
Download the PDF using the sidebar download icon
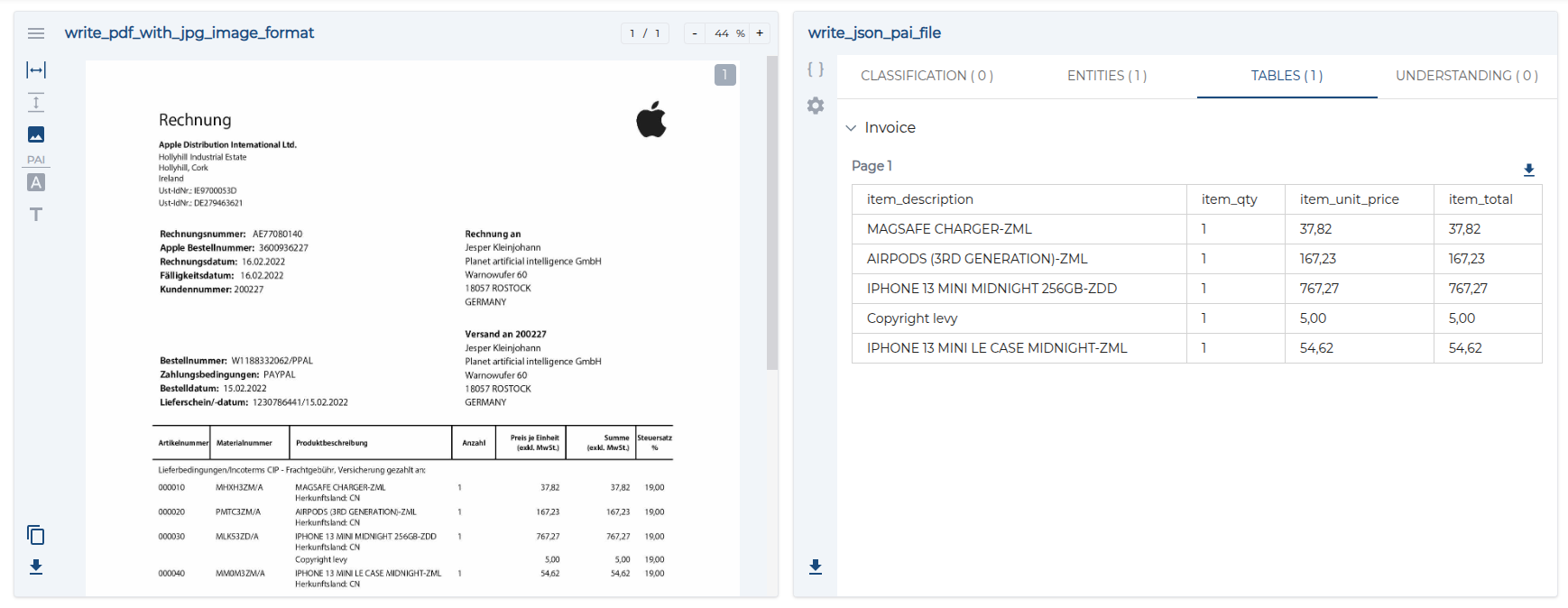(36, 567)
